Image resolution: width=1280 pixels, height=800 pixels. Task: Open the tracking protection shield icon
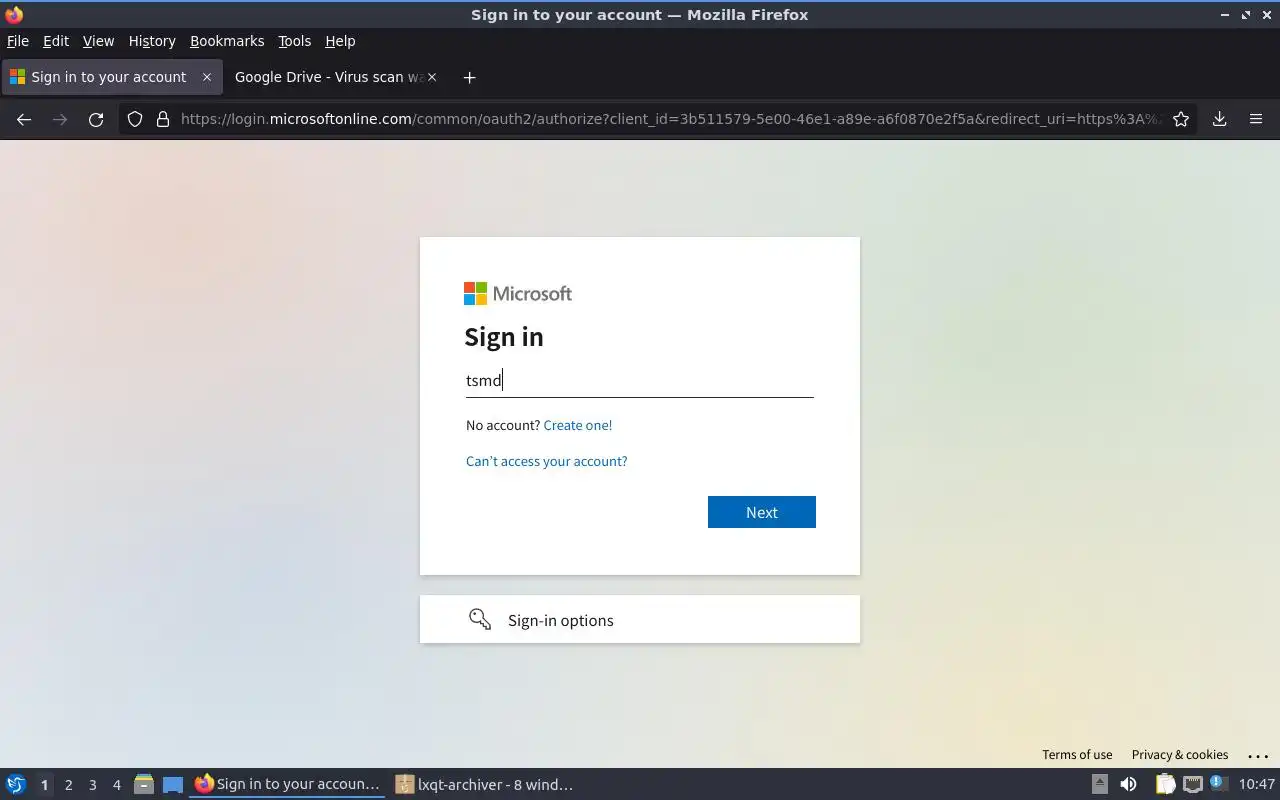click(x=135, y=119)
